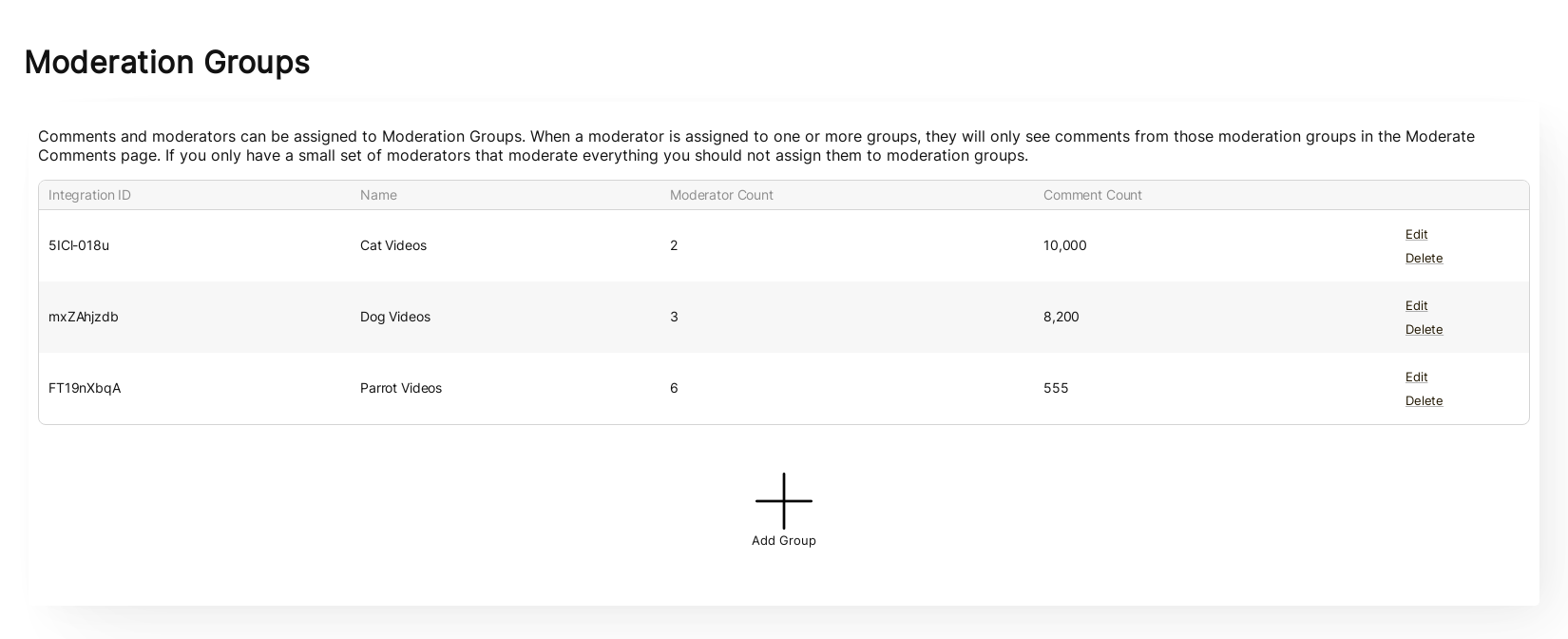1568x639 pixels.
Task: Click the integration ID 5ICl-018u
Action: click(x=79, y=245)
